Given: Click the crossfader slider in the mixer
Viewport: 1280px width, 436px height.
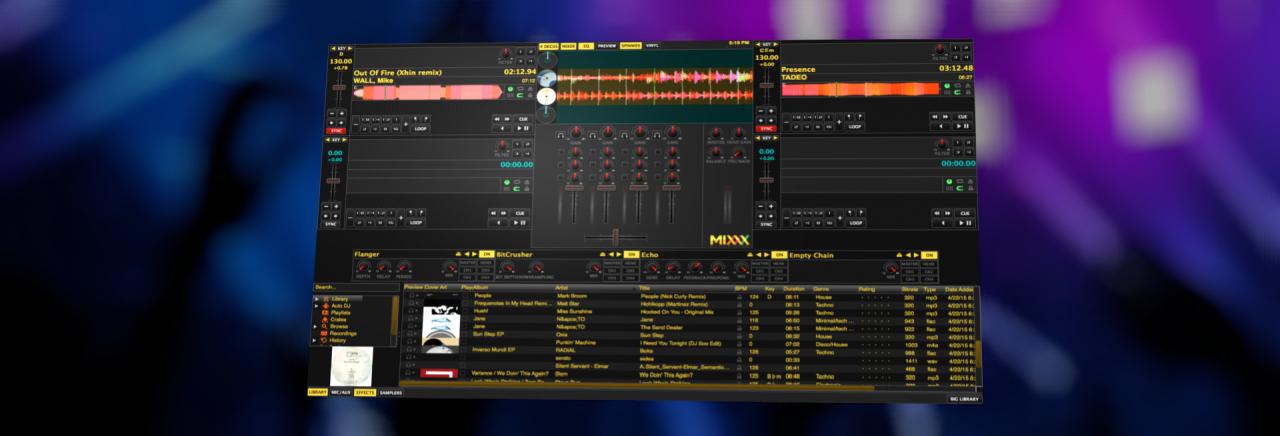Looking at the screenshot, I should click(x=616, y=235).
